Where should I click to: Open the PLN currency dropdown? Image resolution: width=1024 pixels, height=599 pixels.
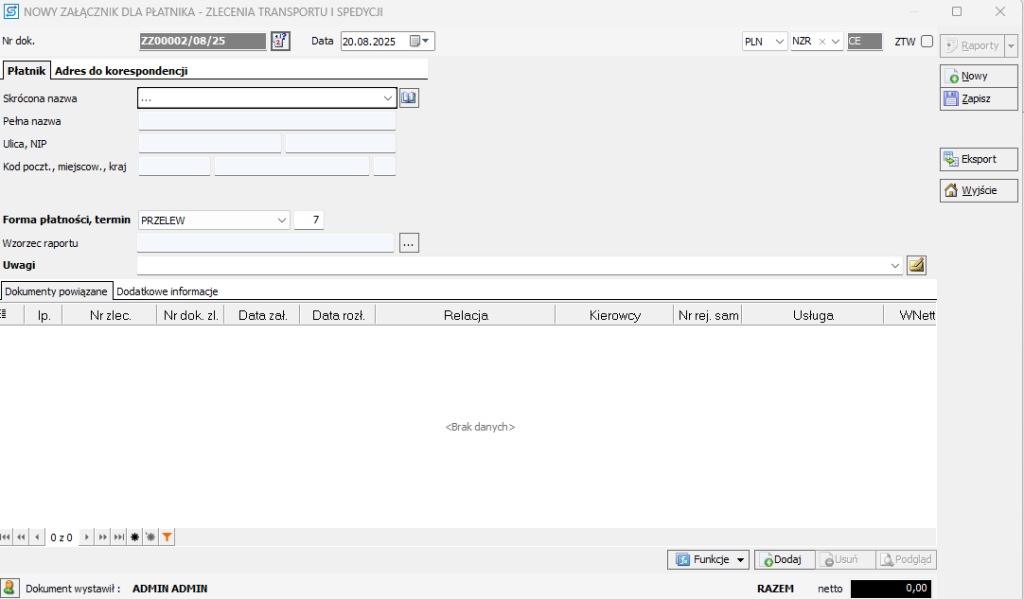point(780,42)
